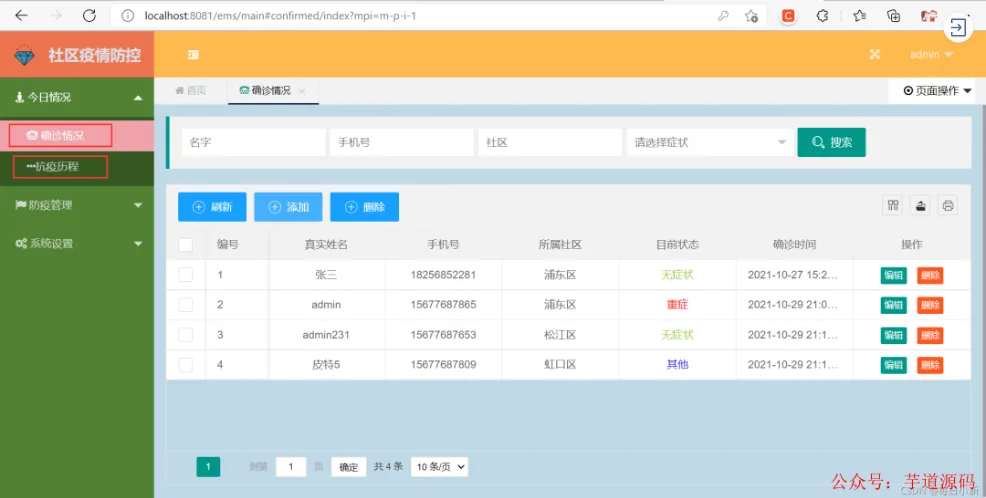This screenshot has width=986, height=498.
Task: Click the diamond logo of 社区疫情防控
Action: click(25, 55)
